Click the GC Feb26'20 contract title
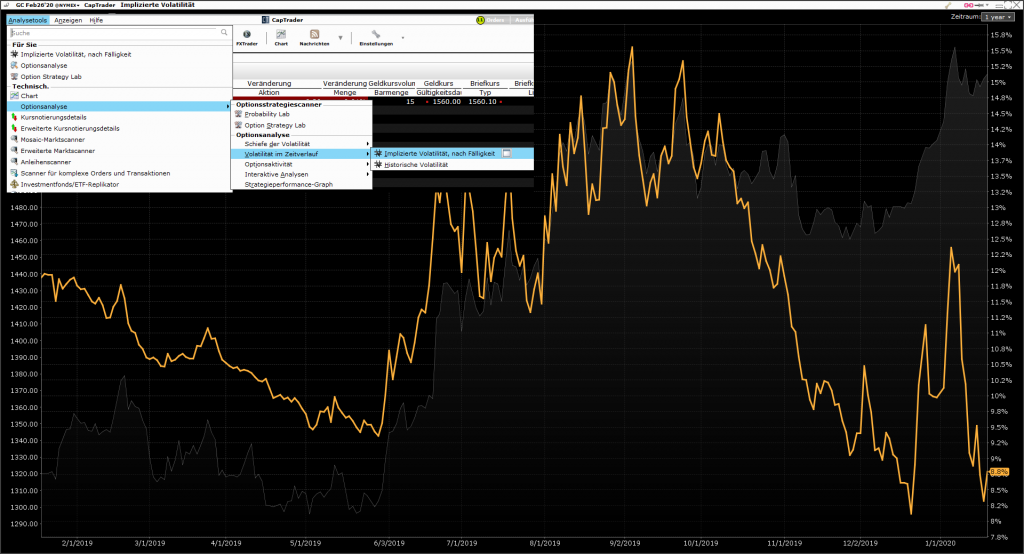 (x=34, y=5)
